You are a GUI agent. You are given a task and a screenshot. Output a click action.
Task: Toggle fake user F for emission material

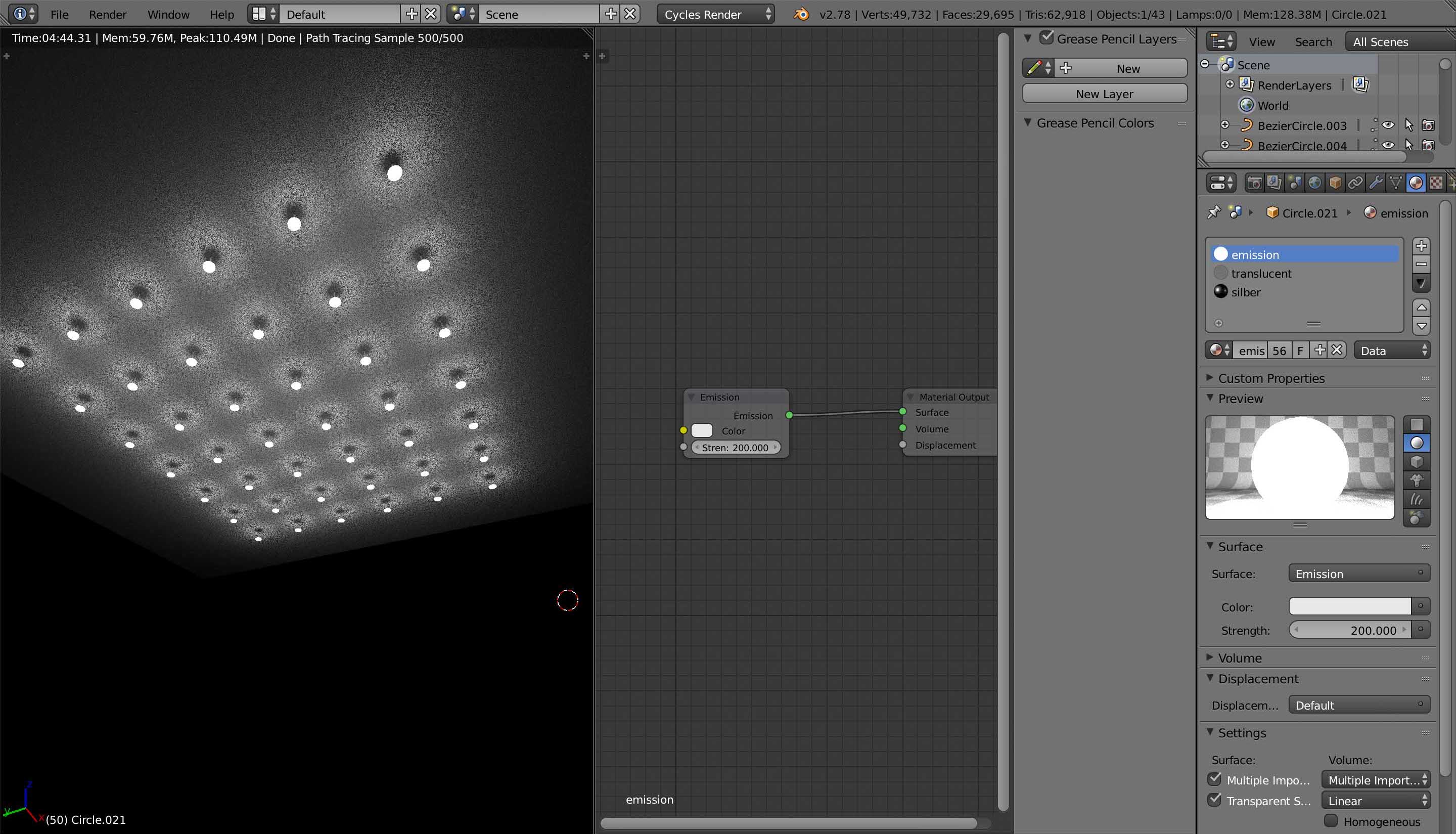tap(1300, 350)
